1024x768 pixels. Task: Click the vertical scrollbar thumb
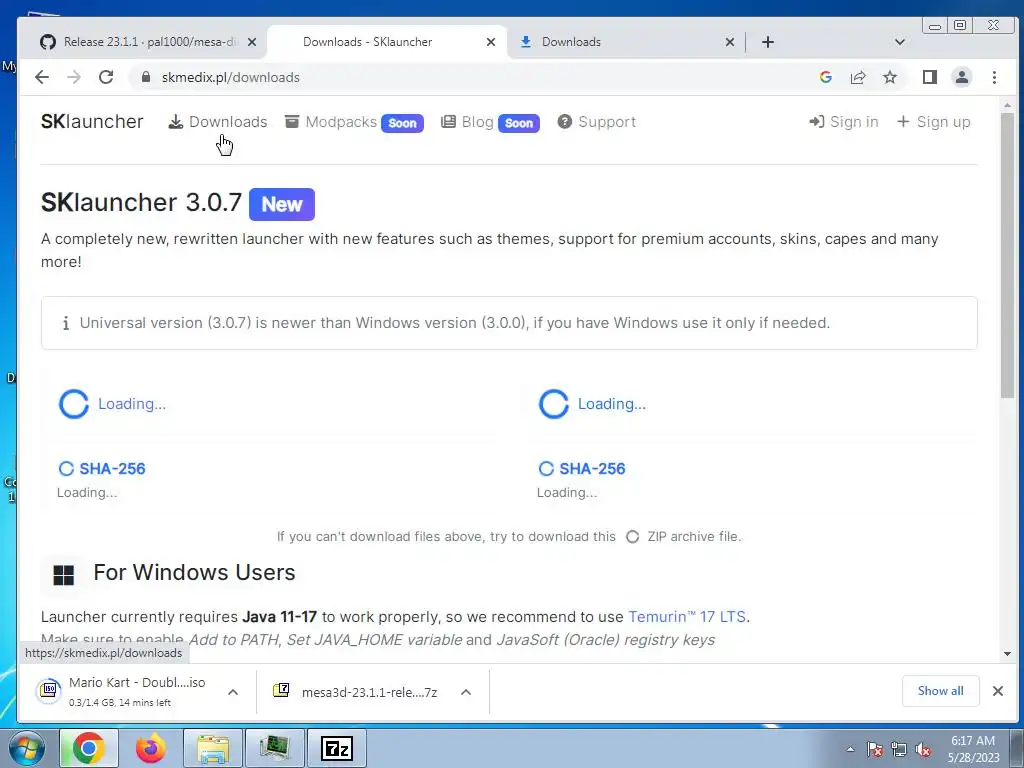click(x=1007, y=255)
